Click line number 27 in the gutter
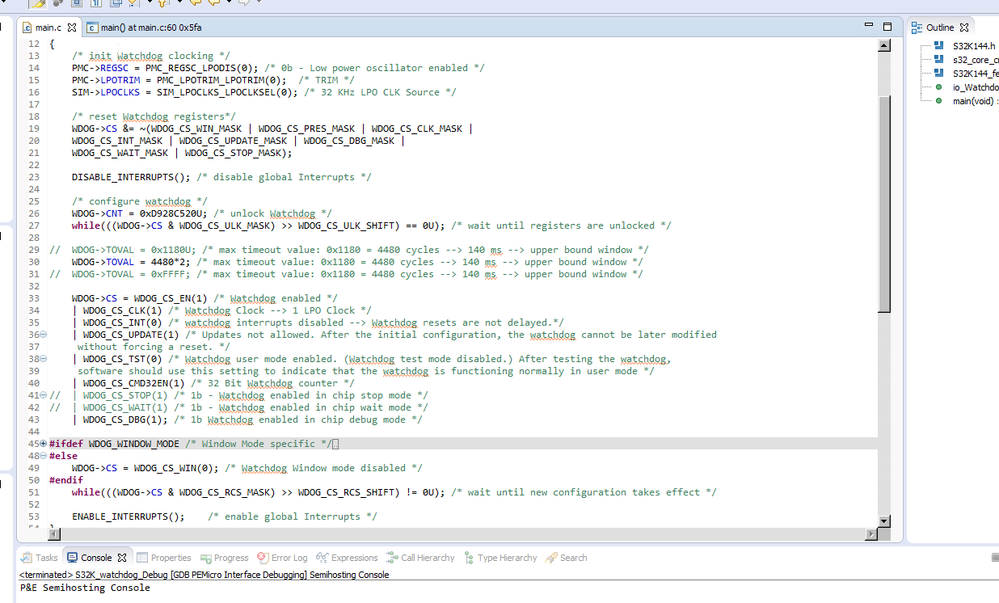The width and height of the screenshot is (999, 603). click(x=34, y=226)
